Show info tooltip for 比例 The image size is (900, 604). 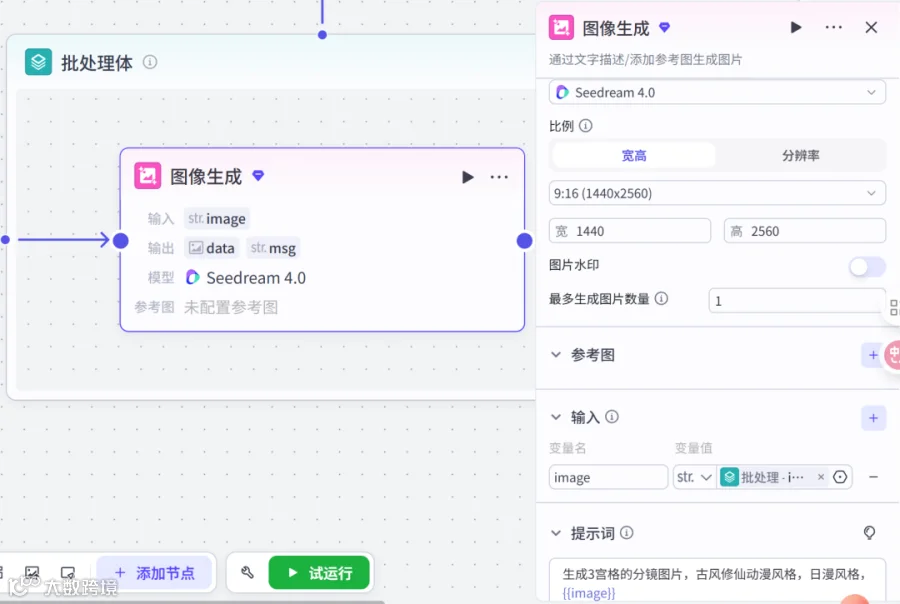(x=585, y=126)
